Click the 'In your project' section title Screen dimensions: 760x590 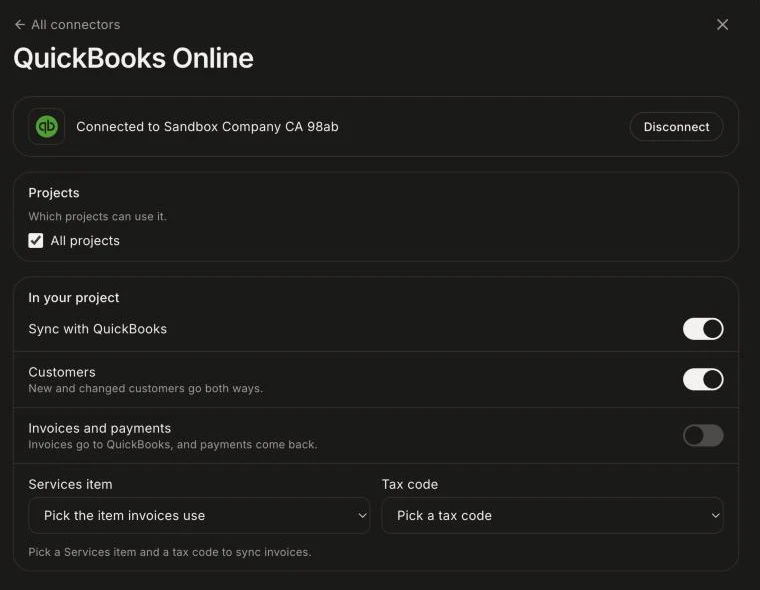pyautogui.click(x=74, y=298)
